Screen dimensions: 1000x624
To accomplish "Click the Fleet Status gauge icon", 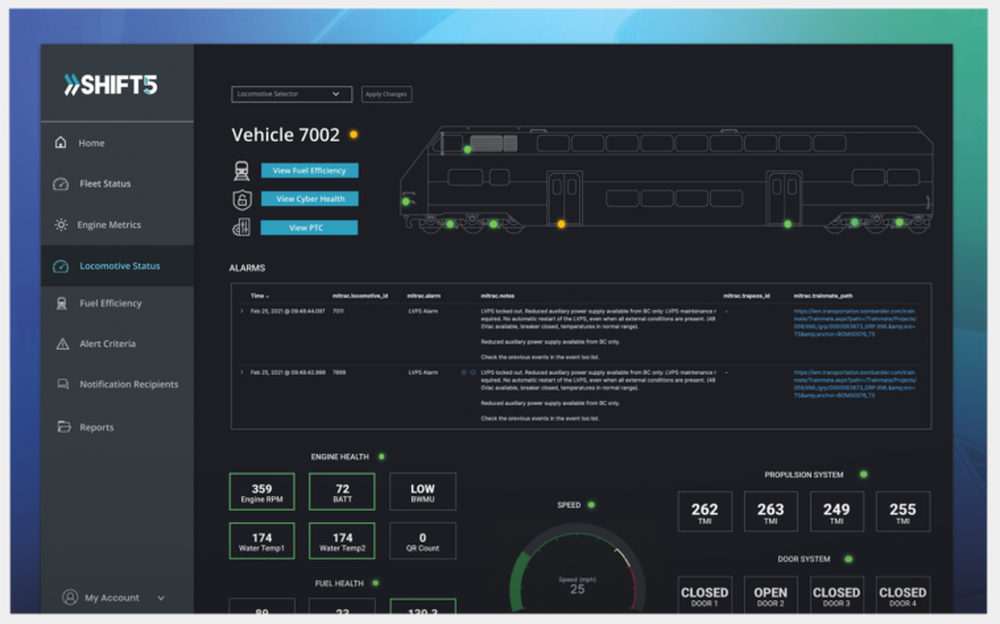I will (61, 184).
